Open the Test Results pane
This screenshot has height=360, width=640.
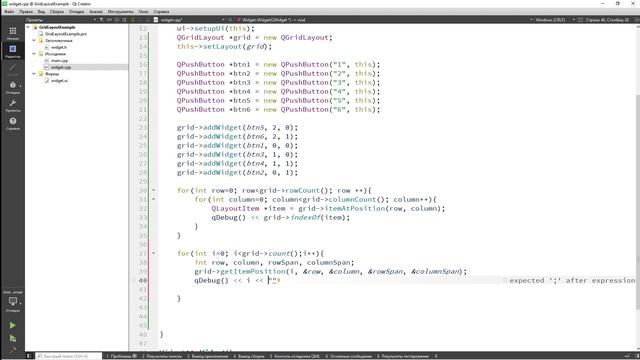click(402, 356)
